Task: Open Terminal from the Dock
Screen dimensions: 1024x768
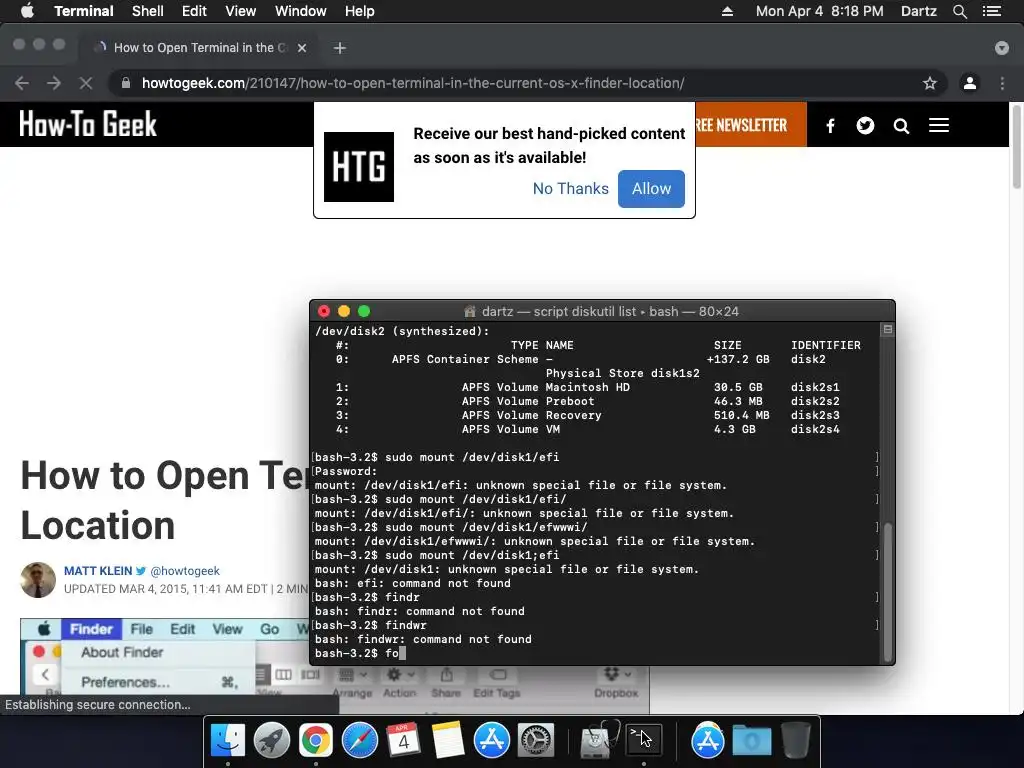Action: click(x=644, y=741)
